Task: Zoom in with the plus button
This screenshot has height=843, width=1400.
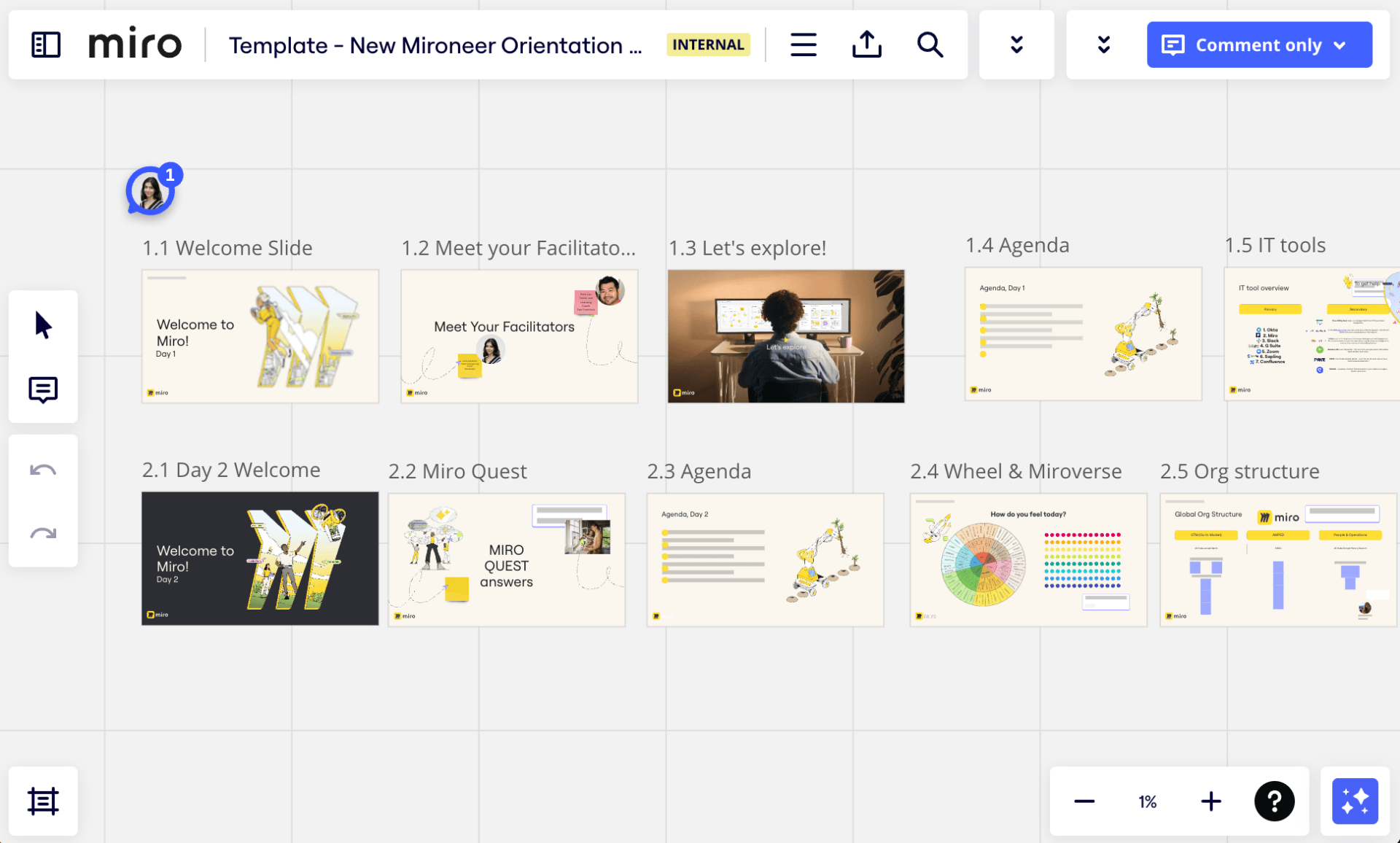Action: point(1210,801)
